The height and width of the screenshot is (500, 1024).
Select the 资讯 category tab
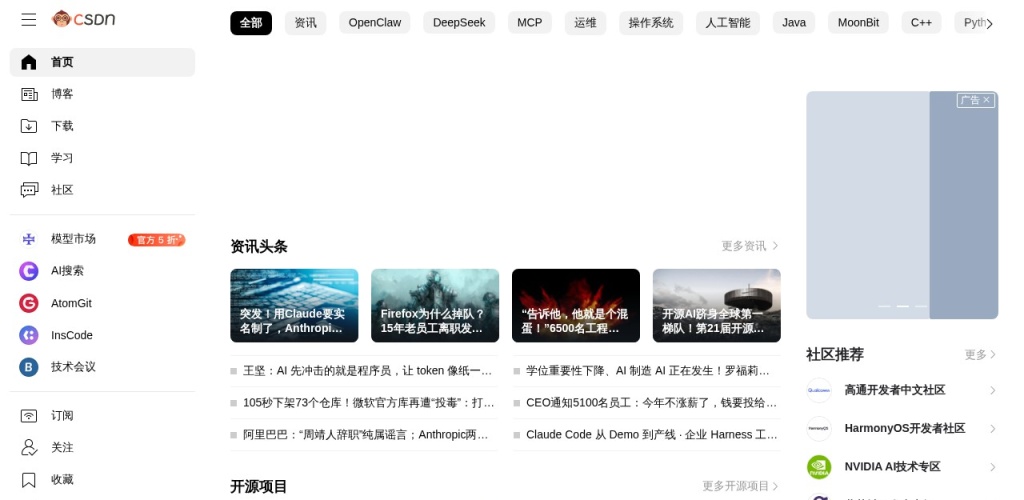[x=306, y=23]
